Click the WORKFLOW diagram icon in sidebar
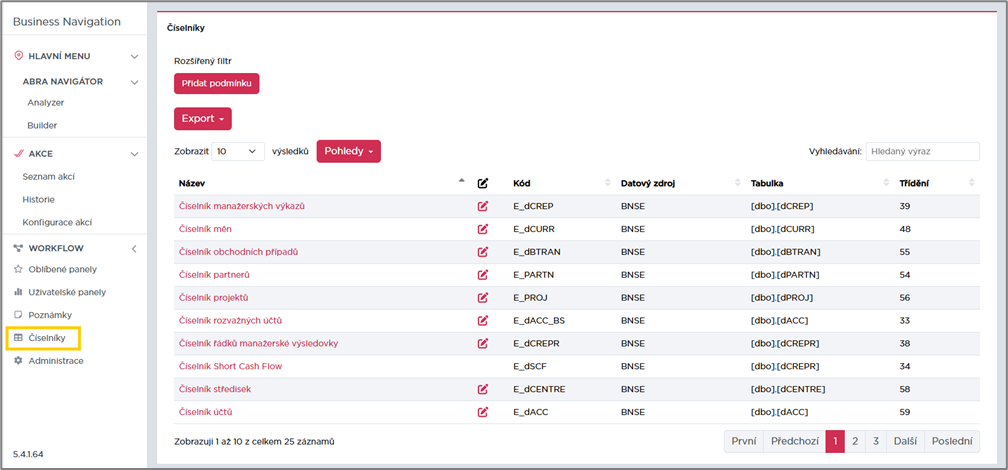 point(18,248)
